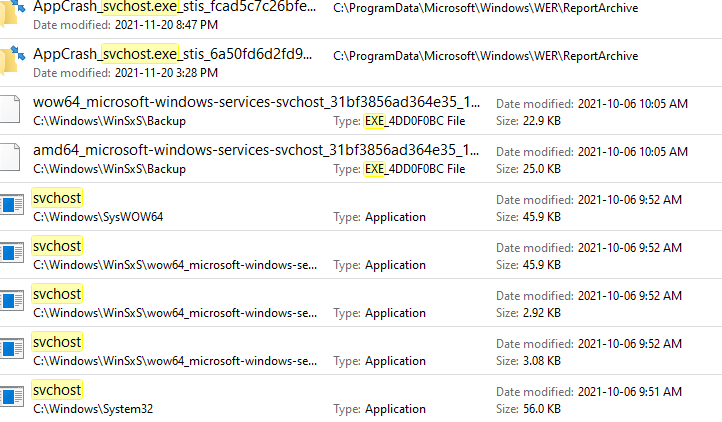The image size is (722, 422).
Task: Click date modified 2021-10-06 9:51 AM
Action: point(630,392)
